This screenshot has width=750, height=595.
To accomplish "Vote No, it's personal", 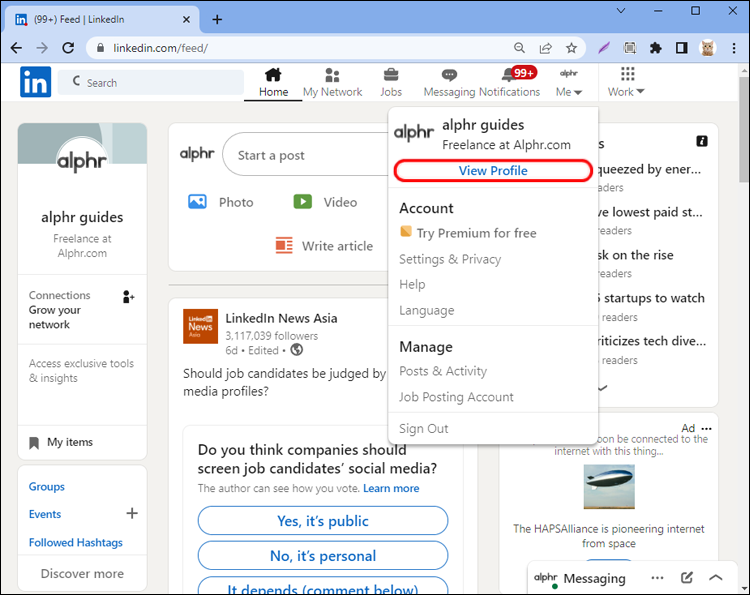I will point(323,556).
